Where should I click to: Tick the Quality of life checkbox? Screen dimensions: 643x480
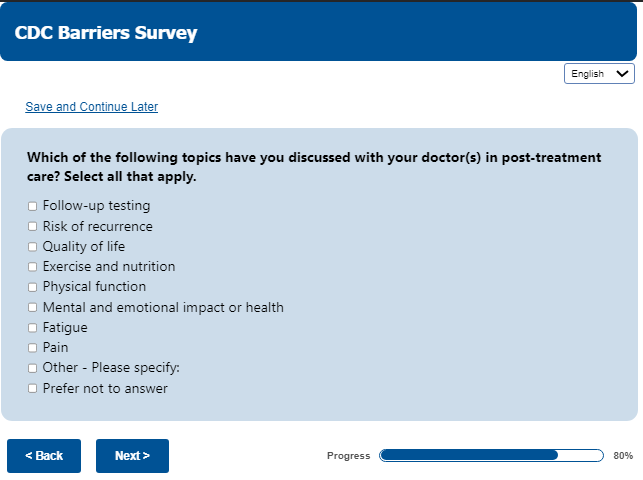[32, 247]
